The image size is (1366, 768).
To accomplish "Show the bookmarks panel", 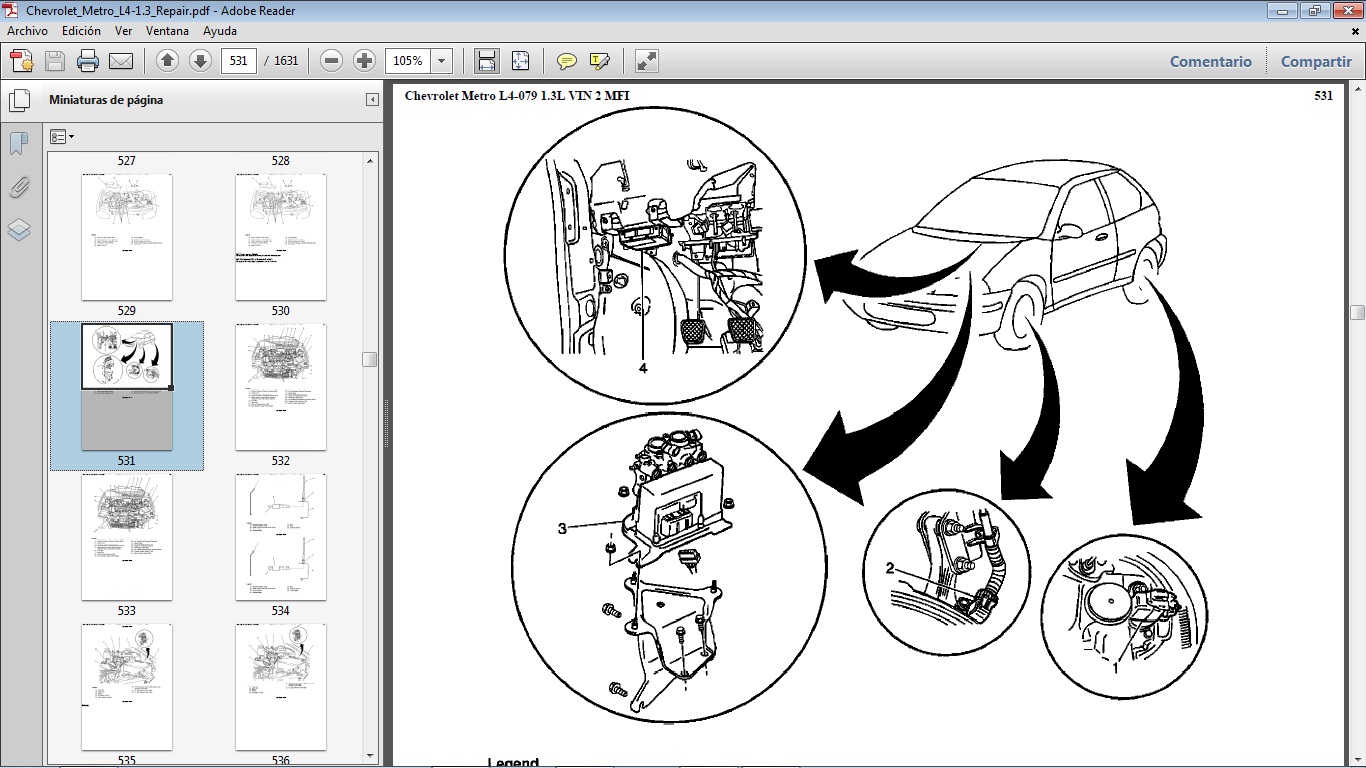I will click(16, 142).
